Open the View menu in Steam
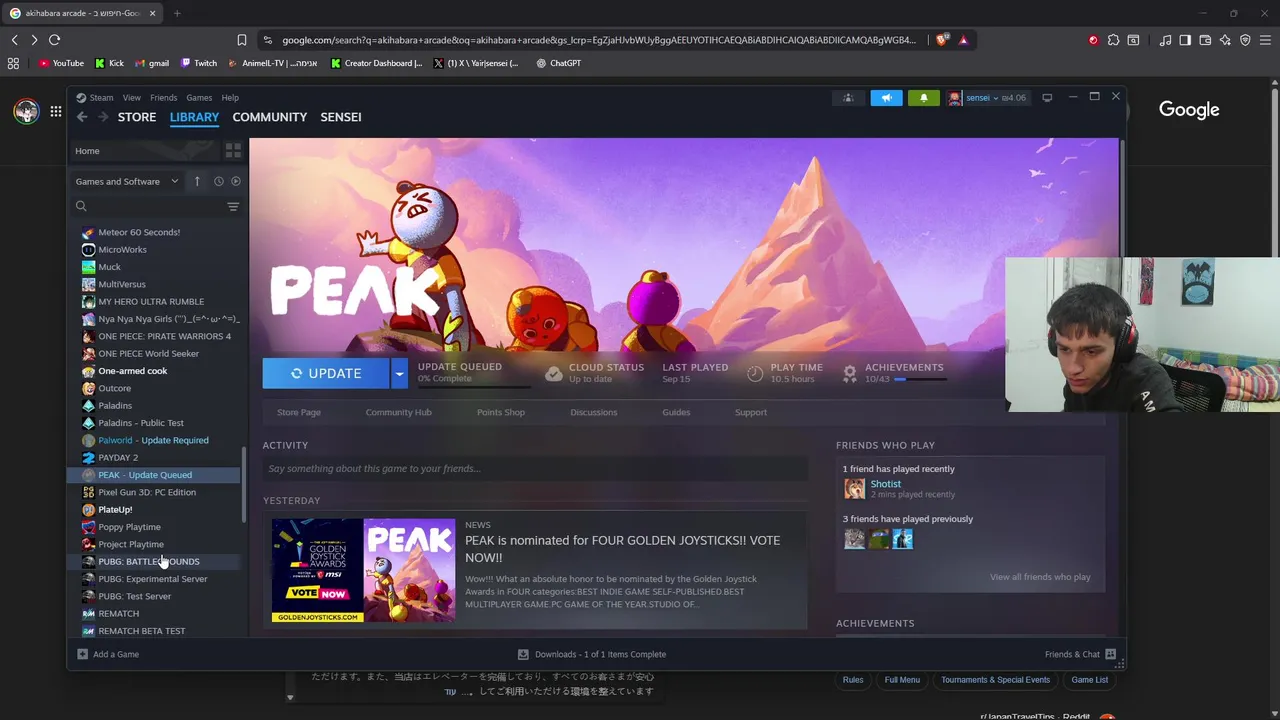The height and width of the screenshot is (720, 1280). coord(132,98)
